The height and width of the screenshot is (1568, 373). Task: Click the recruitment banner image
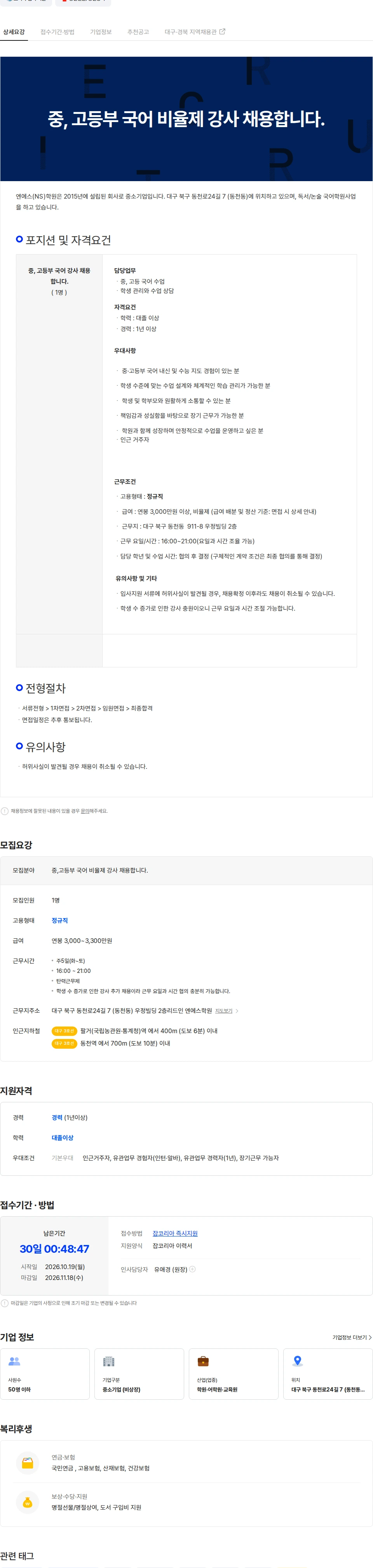pyautogui.click(x=186, y=119)
